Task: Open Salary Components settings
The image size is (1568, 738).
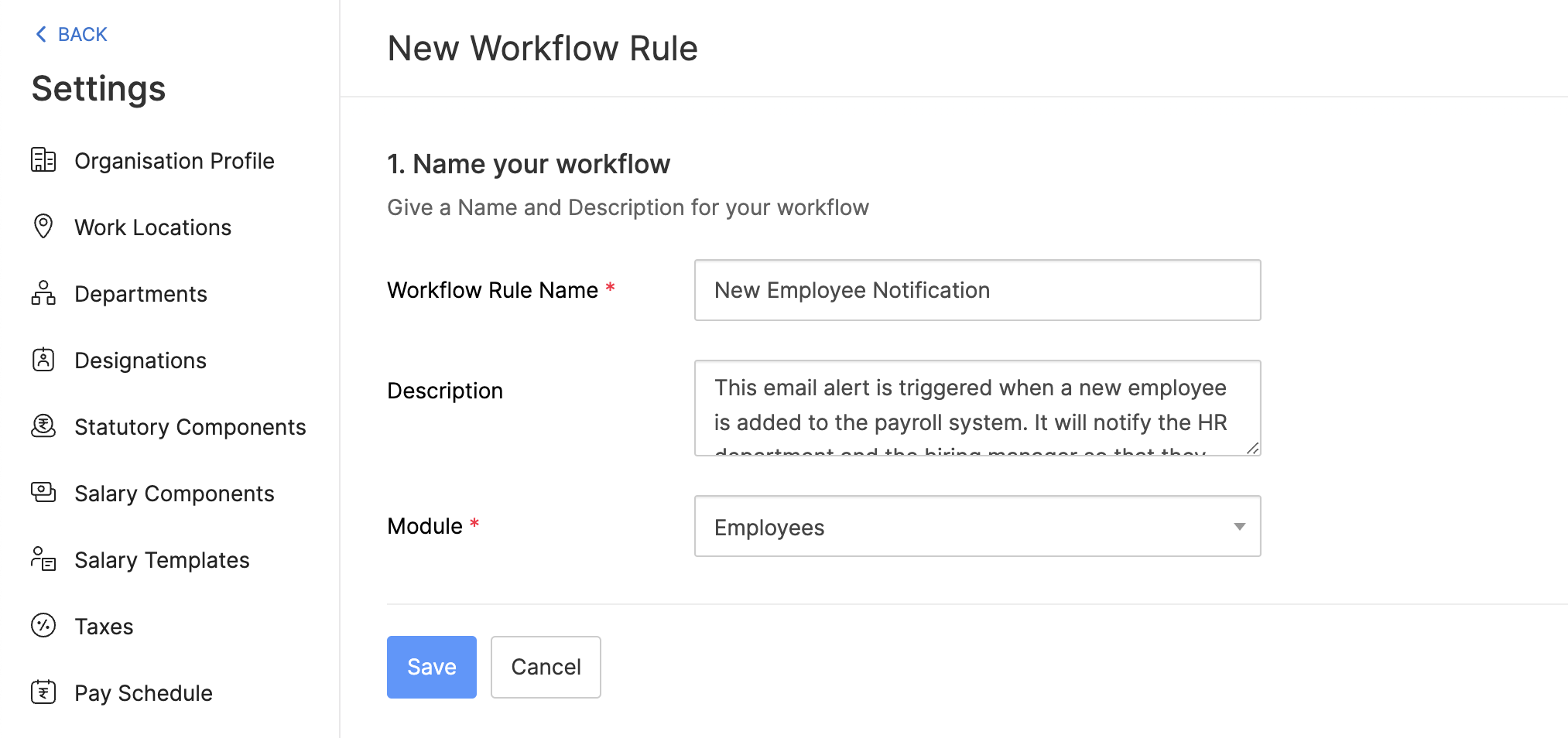Action: coord(174,494)
